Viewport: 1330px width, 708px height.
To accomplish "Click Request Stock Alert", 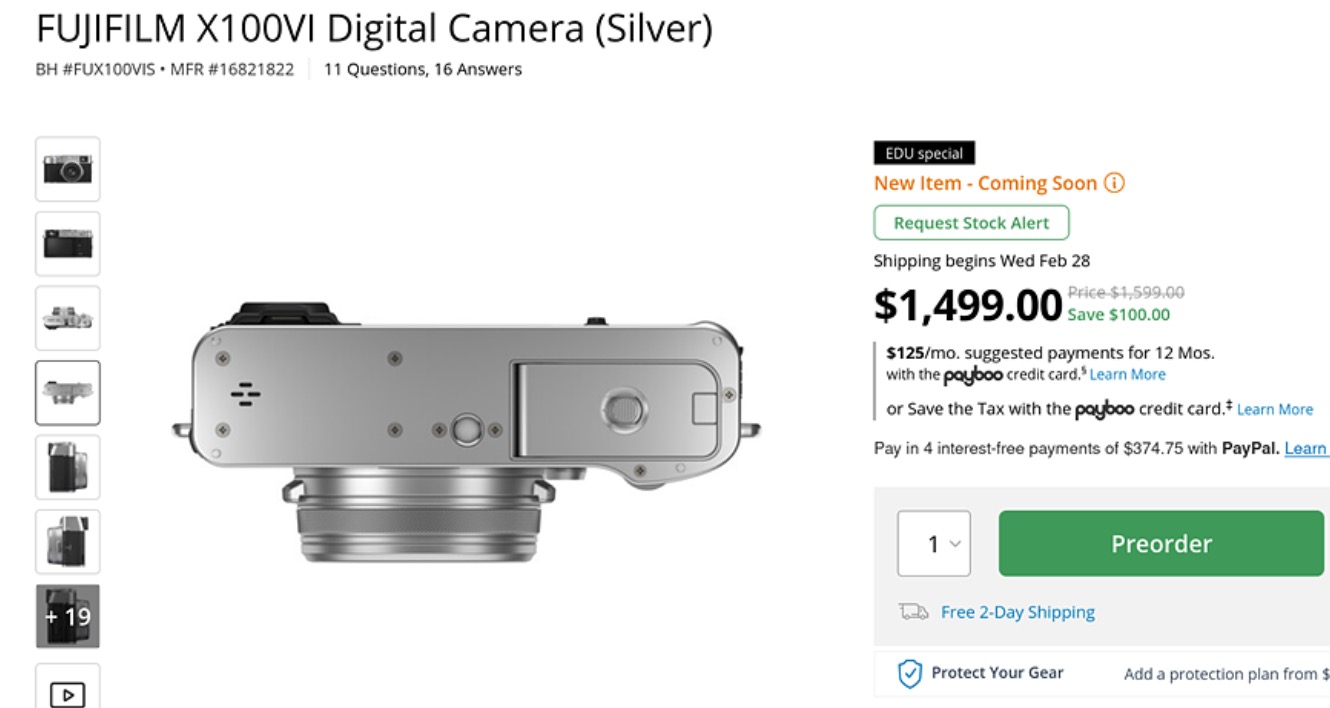I will pos(971,222).
